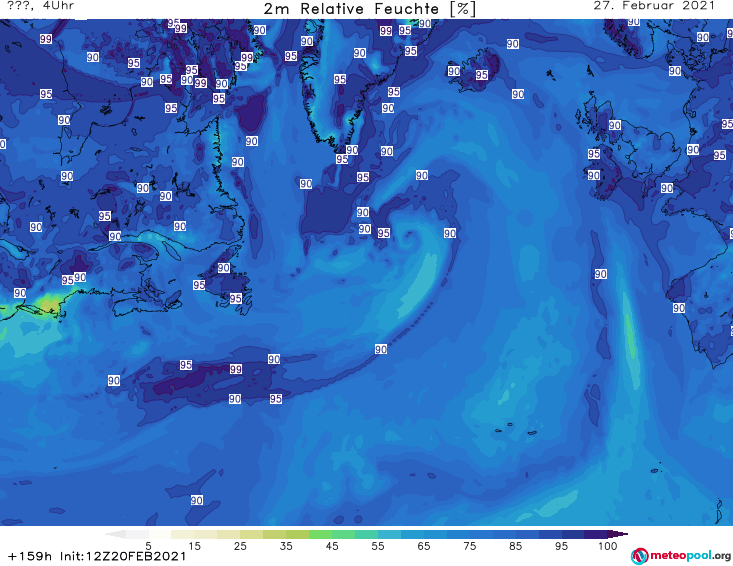The image size is (733, 566).
Task: Click the swirl center of the Atlantic low
Action: point(410,237)
